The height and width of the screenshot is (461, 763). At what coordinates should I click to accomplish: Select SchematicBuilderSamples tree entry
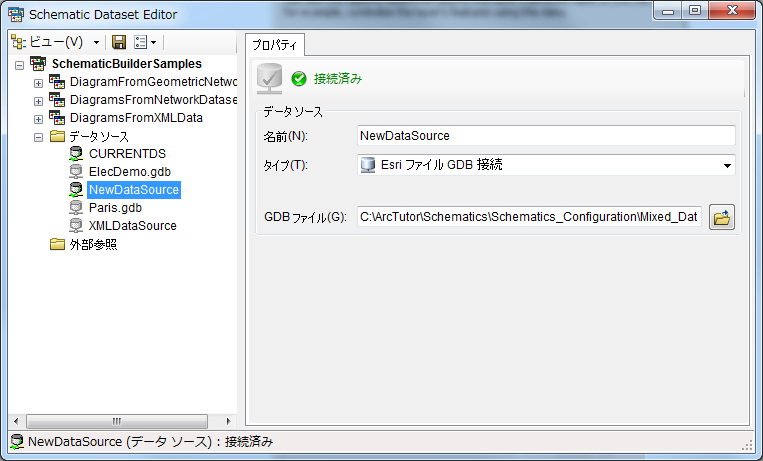tap(127, 64)
